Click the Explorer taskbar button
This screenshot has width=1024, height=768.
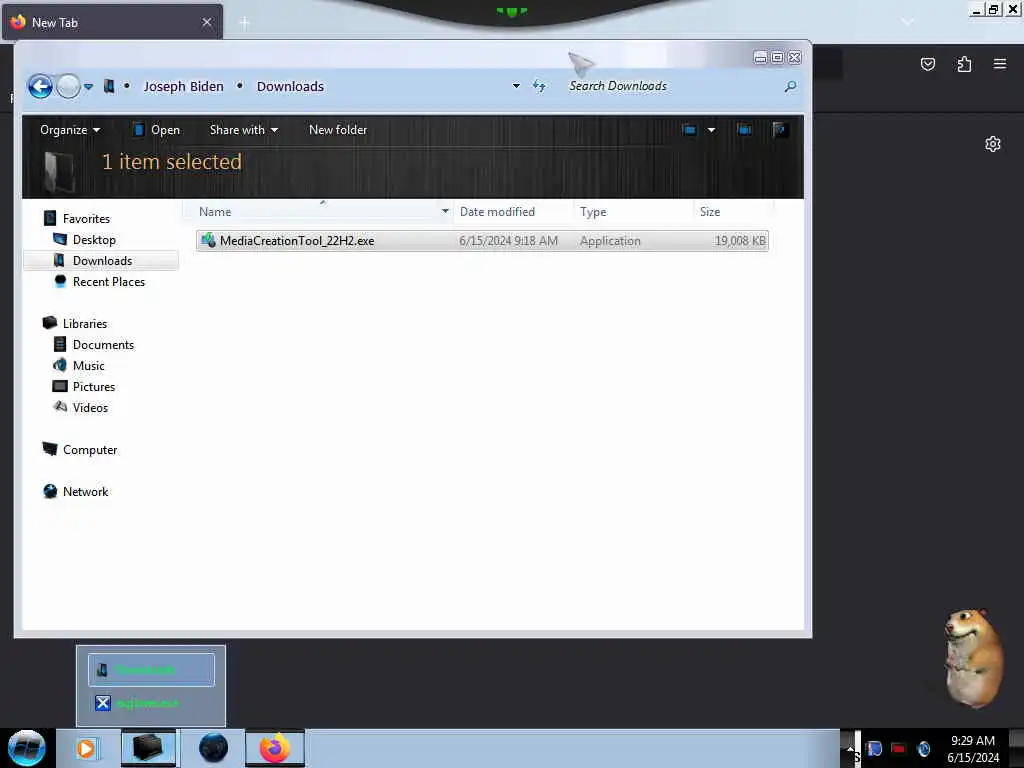point(148,748)
